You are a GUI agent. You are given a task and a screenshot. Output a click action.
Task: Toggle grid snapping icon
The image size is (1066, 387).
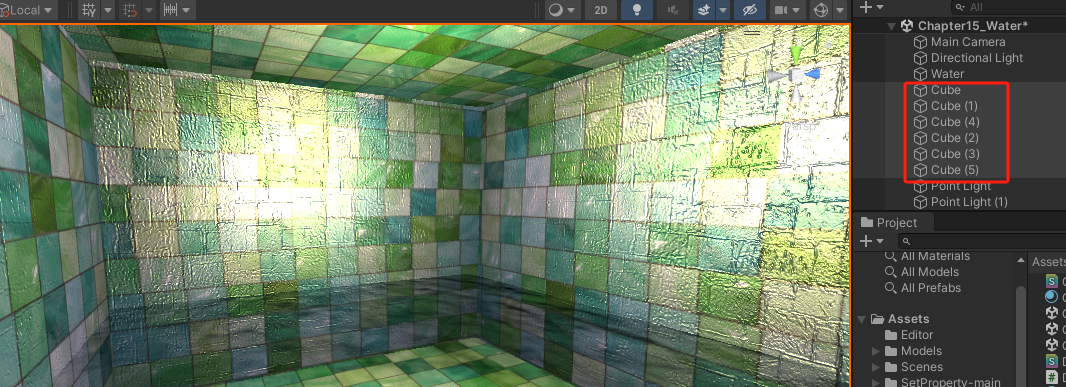click(129, 10)
